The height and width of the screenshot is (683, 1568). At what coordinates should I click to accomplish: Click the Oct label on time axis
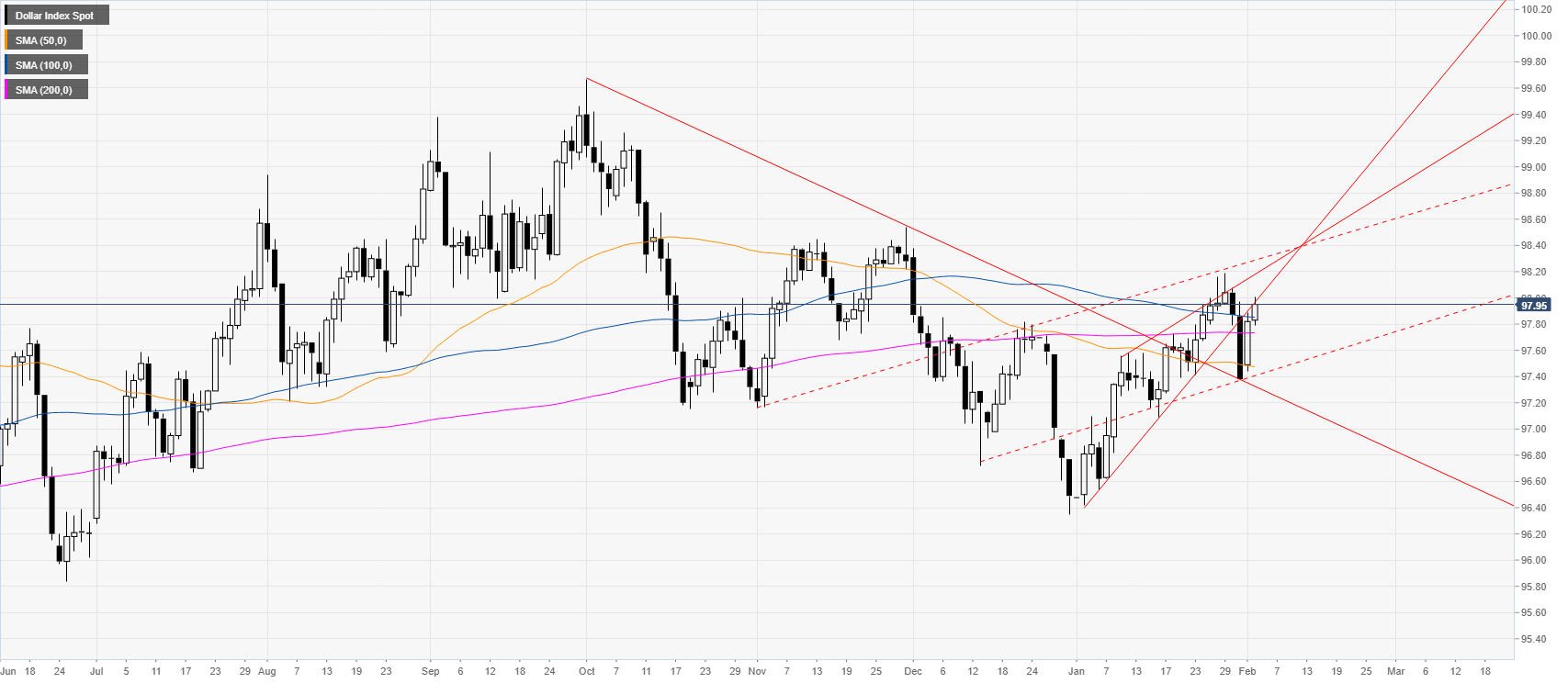586,671
